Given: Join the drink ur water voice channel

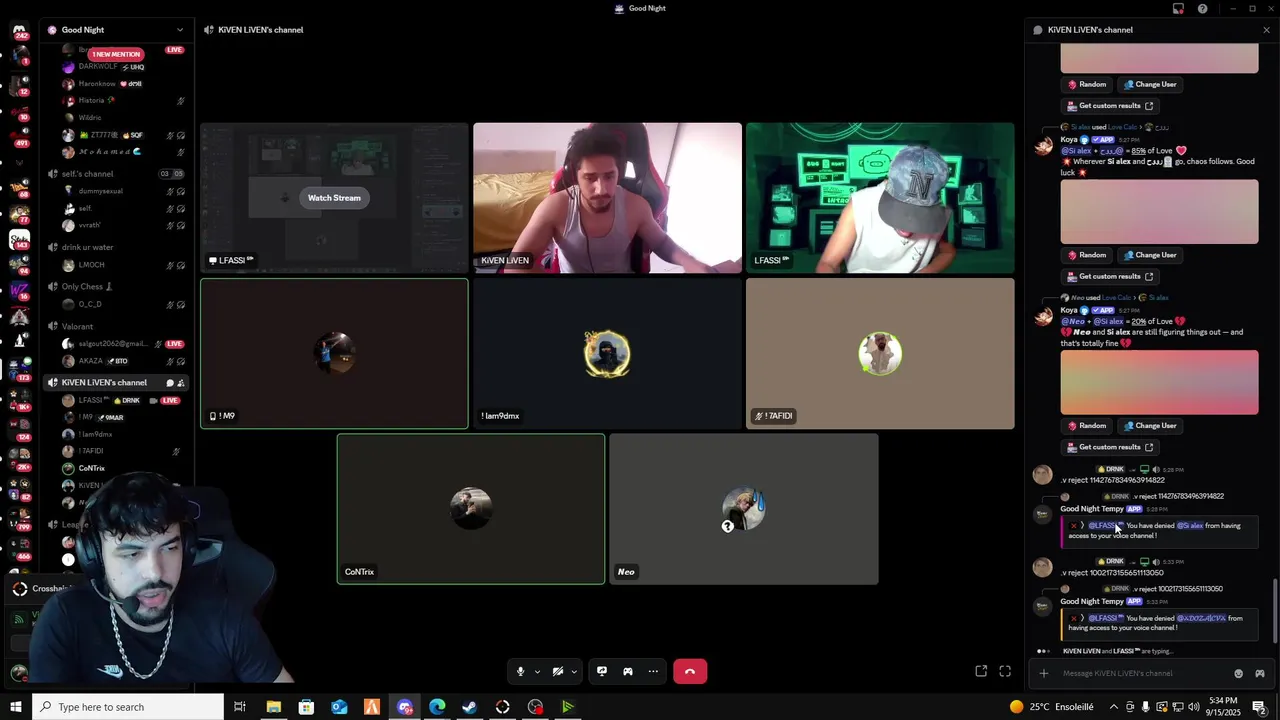Looking at the screenshot, I should pyautogui.click(x=87, y=247).
